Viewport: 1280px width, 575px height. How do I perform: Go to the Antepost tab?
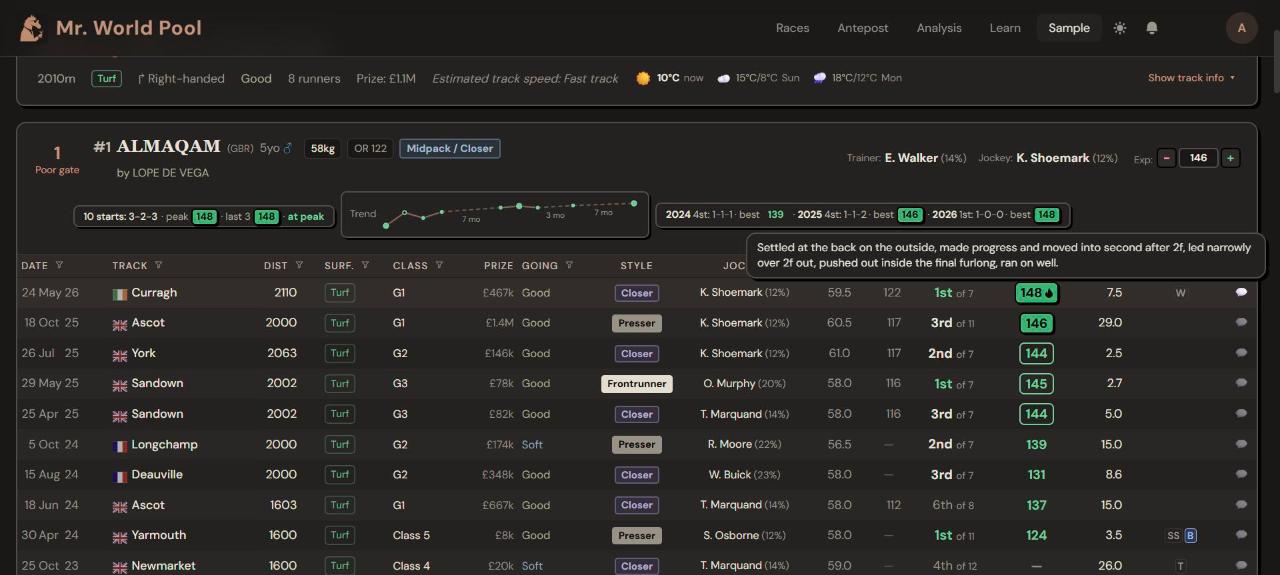tap(863, 28)
